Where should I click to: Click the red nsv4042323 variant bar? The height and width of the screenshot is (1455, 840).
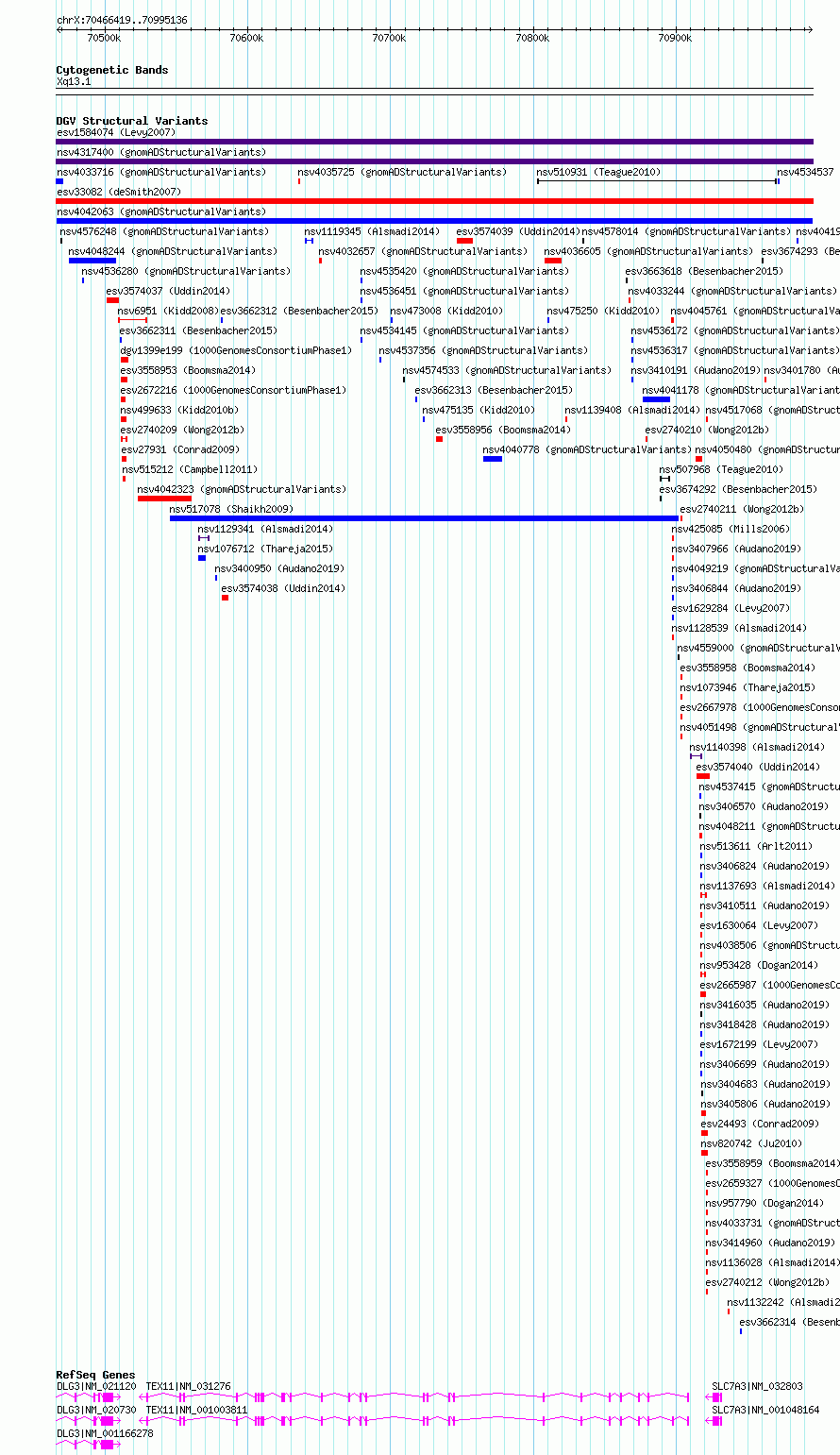click(164, 499)
